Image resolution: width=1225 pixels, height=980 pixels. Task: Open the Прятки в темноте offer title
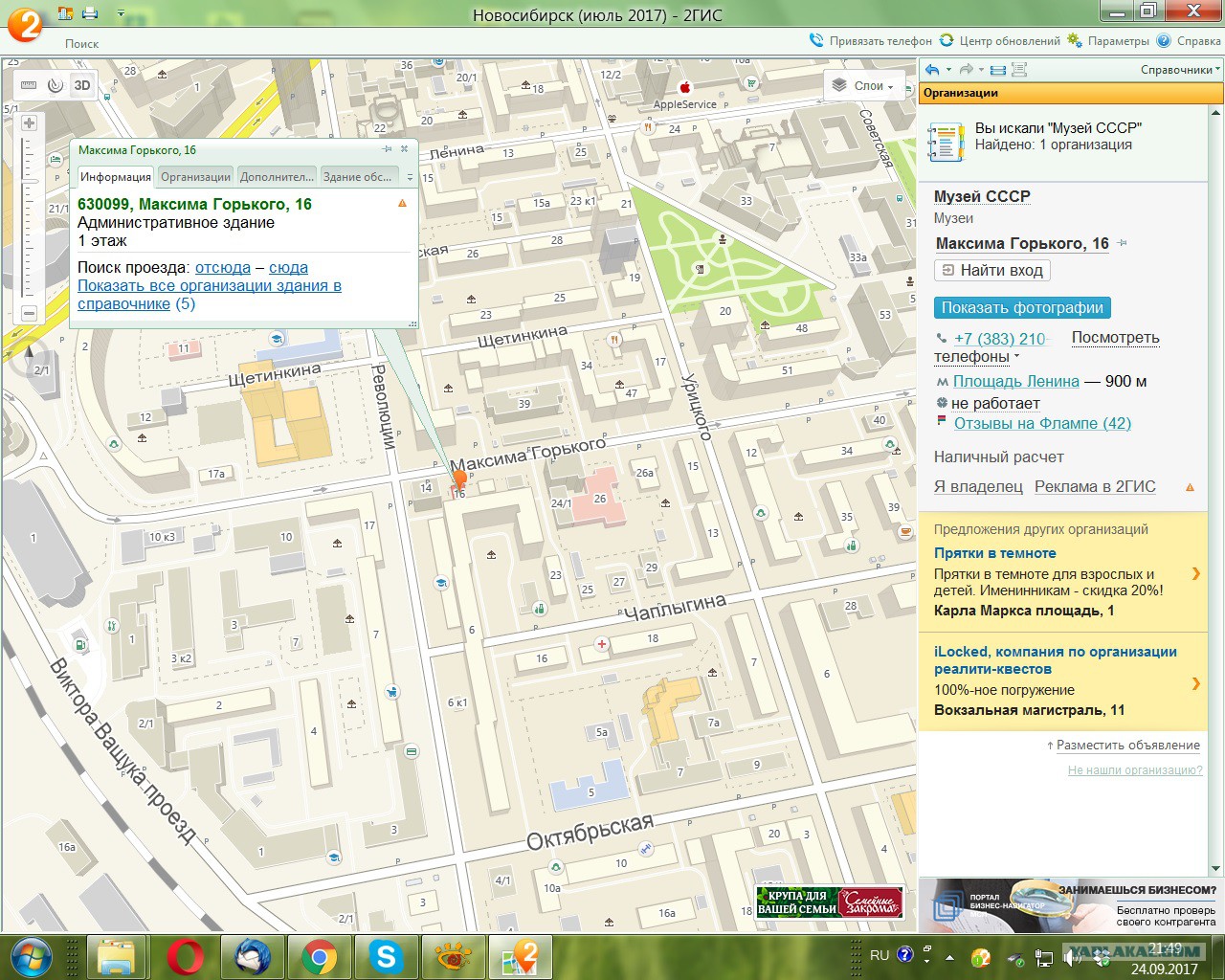coord(995,553)
